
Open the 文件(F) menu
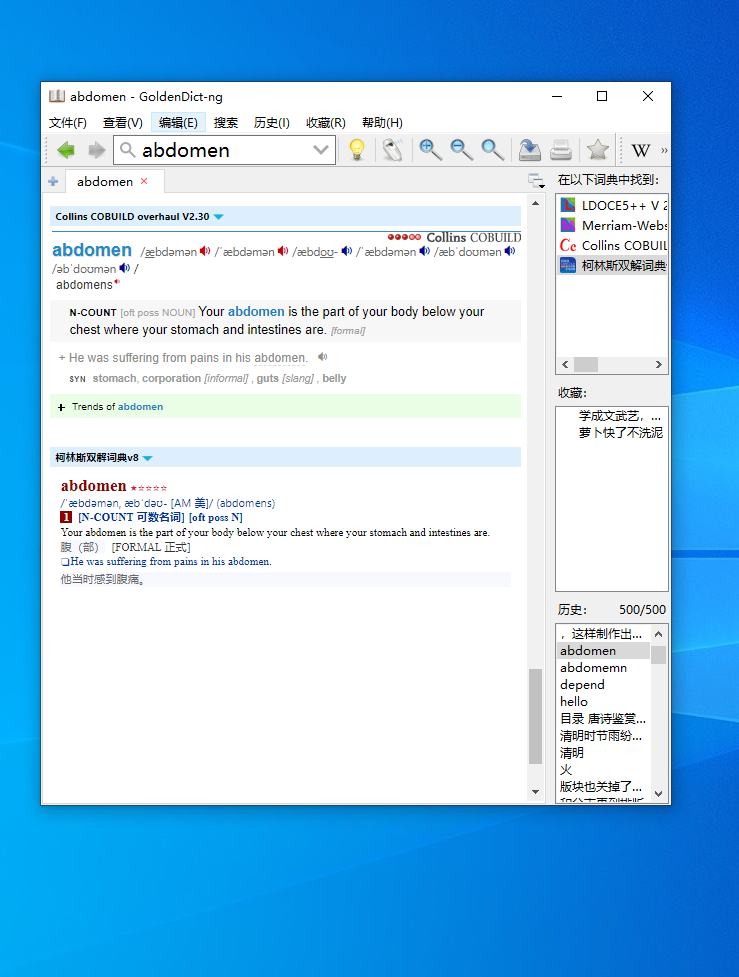[68, 123]
